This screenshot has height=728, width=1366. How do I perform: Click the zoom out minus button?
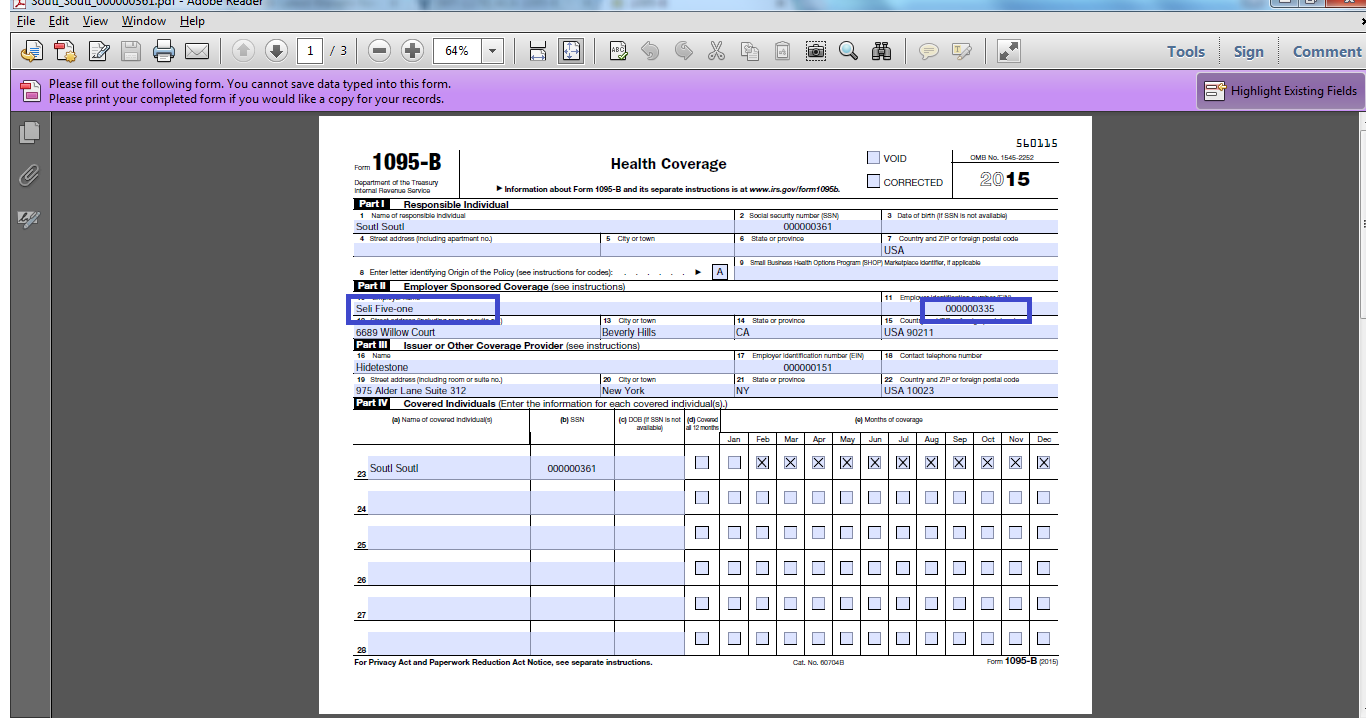379,51
